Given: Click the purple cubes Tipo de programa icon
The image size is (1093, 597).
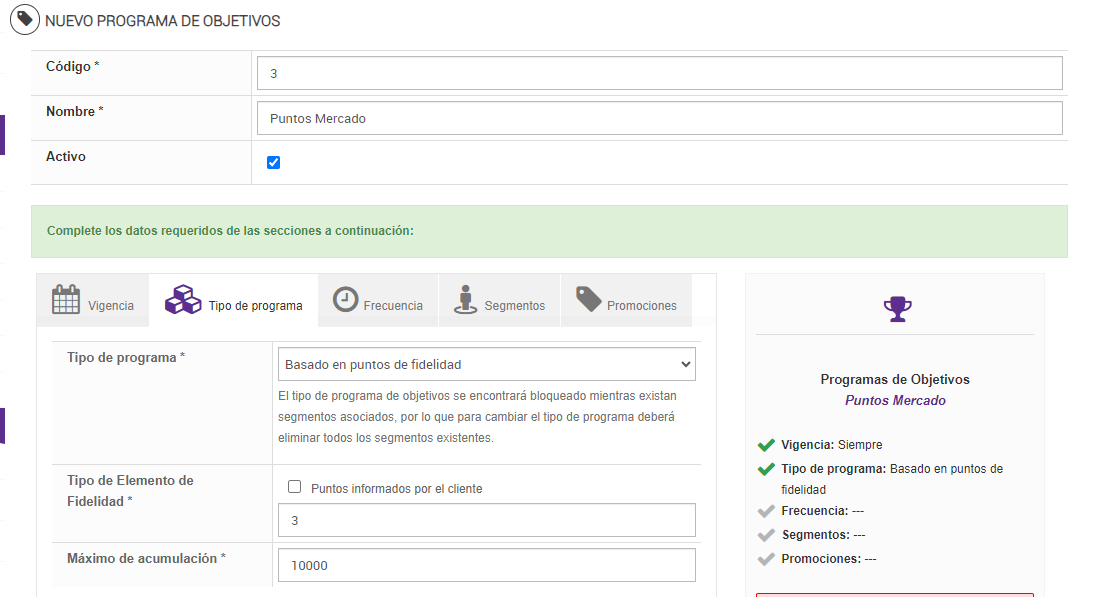Looking at the screenshot, I should [x=182, y=300].
